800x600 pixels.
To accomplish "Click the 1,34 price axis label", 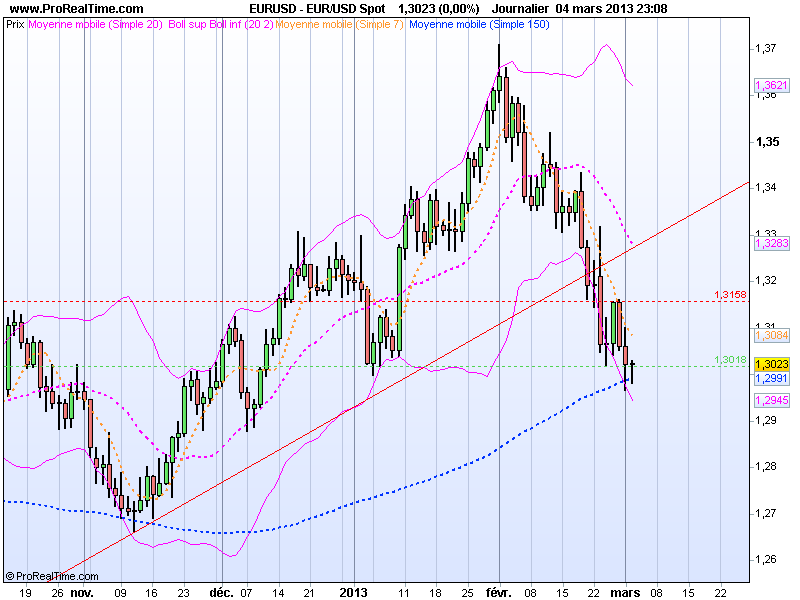I will pos(766,188).
